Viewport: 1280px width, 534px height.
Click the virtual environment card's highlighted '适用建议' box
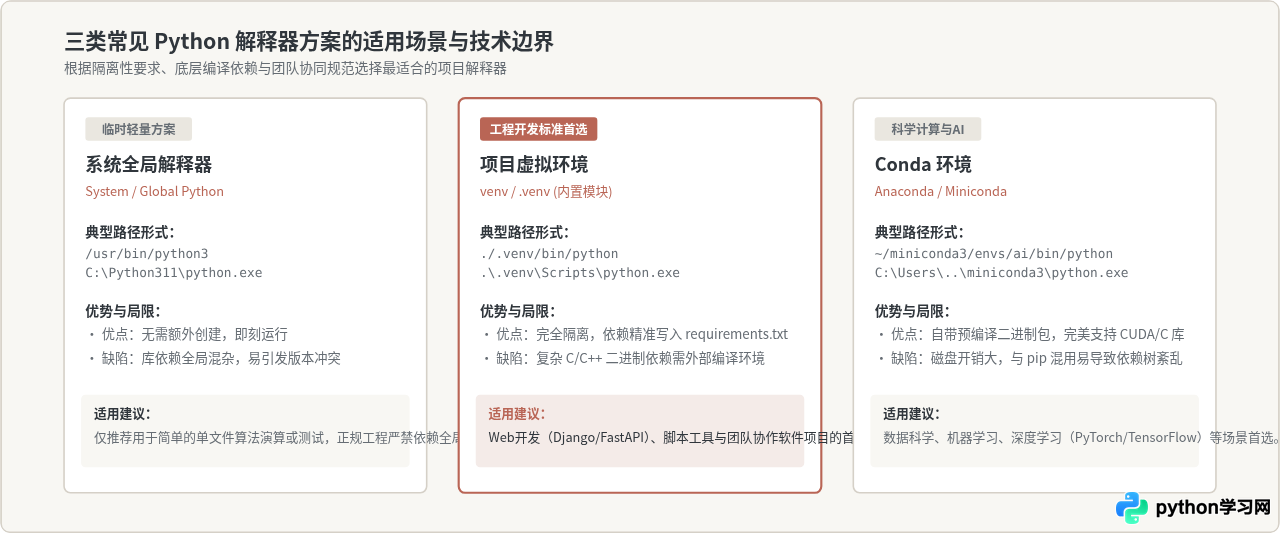click(640, 430)
